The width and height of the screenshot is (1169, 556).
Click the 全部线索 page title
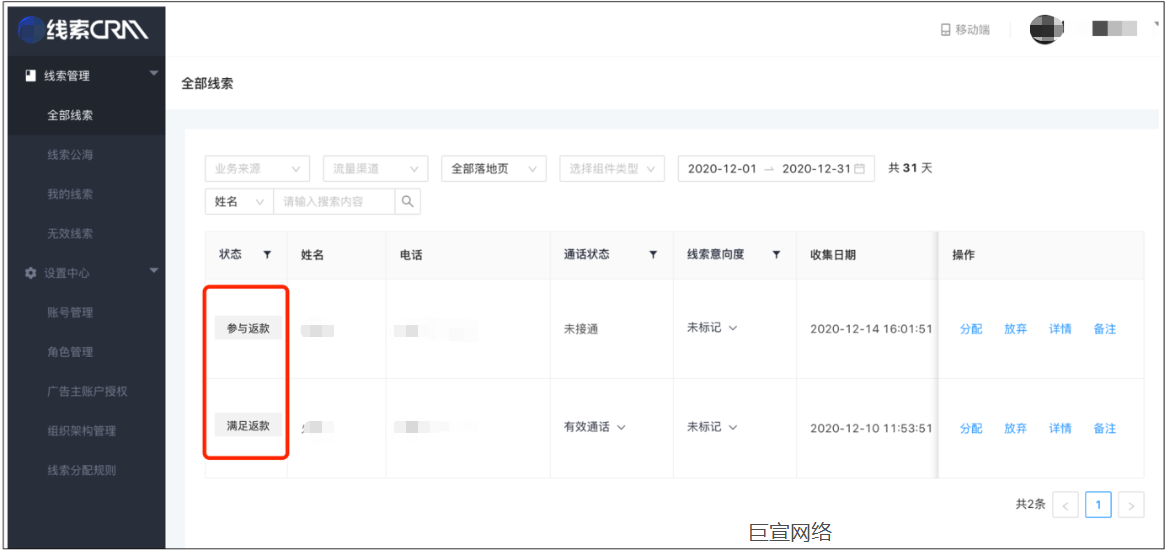click(207, 83)
